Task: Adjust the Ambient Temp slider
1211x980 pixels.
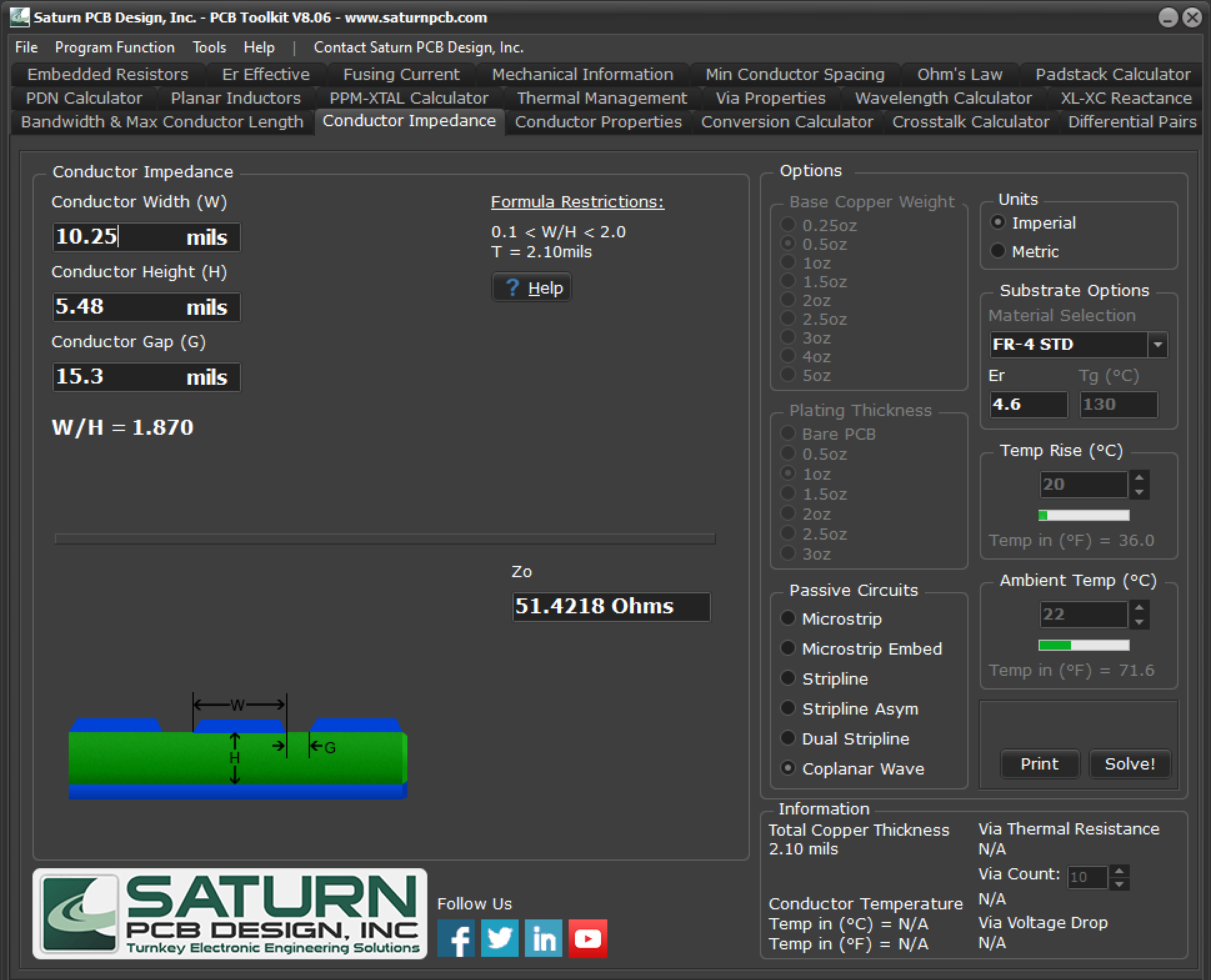Action: point(1084,645)
